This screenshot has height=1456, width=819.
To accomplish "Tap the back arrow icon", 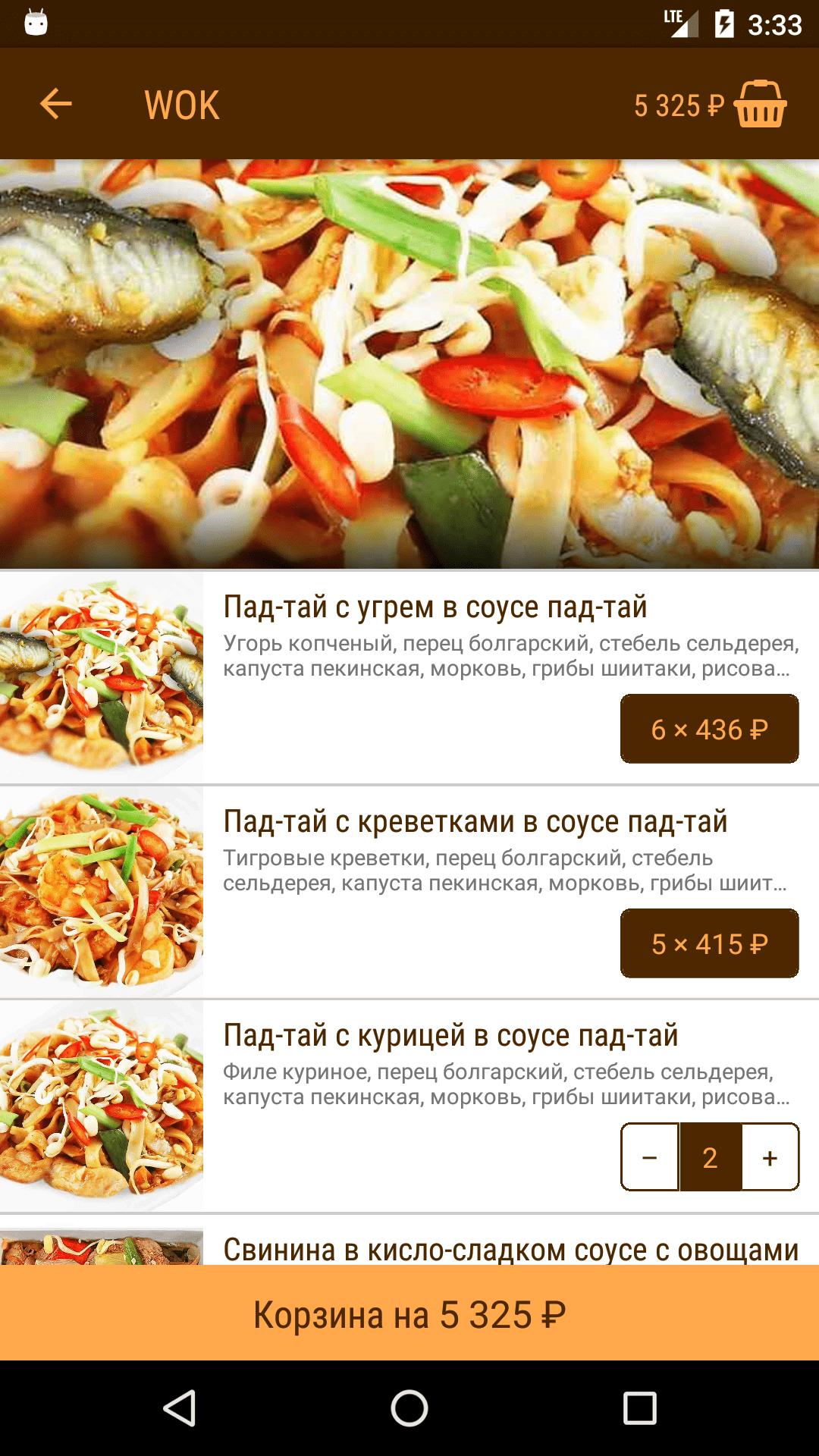I will click(x=55, y=104).
